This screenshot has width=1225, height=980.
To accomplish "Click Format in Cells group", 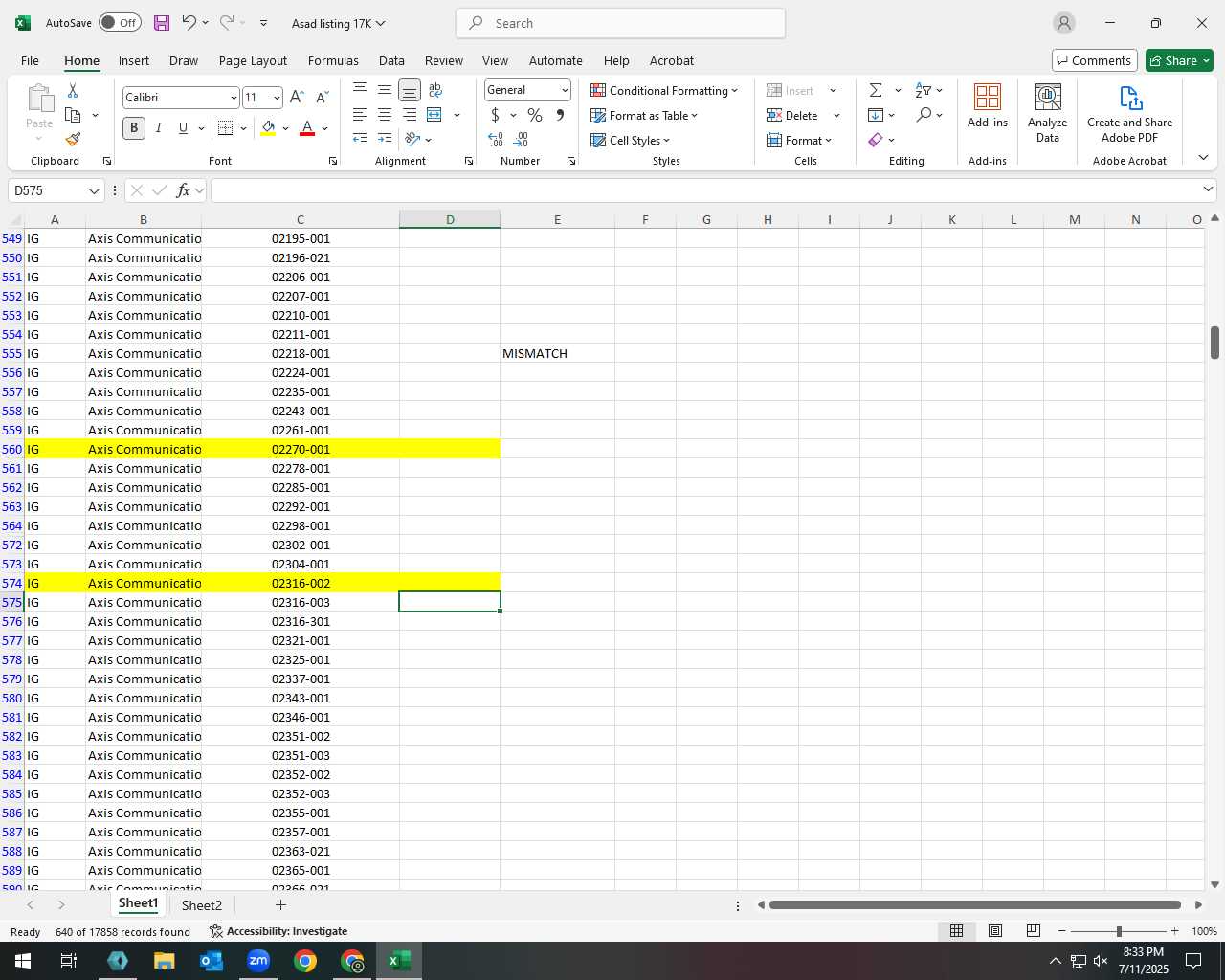I will click(800, 140).
